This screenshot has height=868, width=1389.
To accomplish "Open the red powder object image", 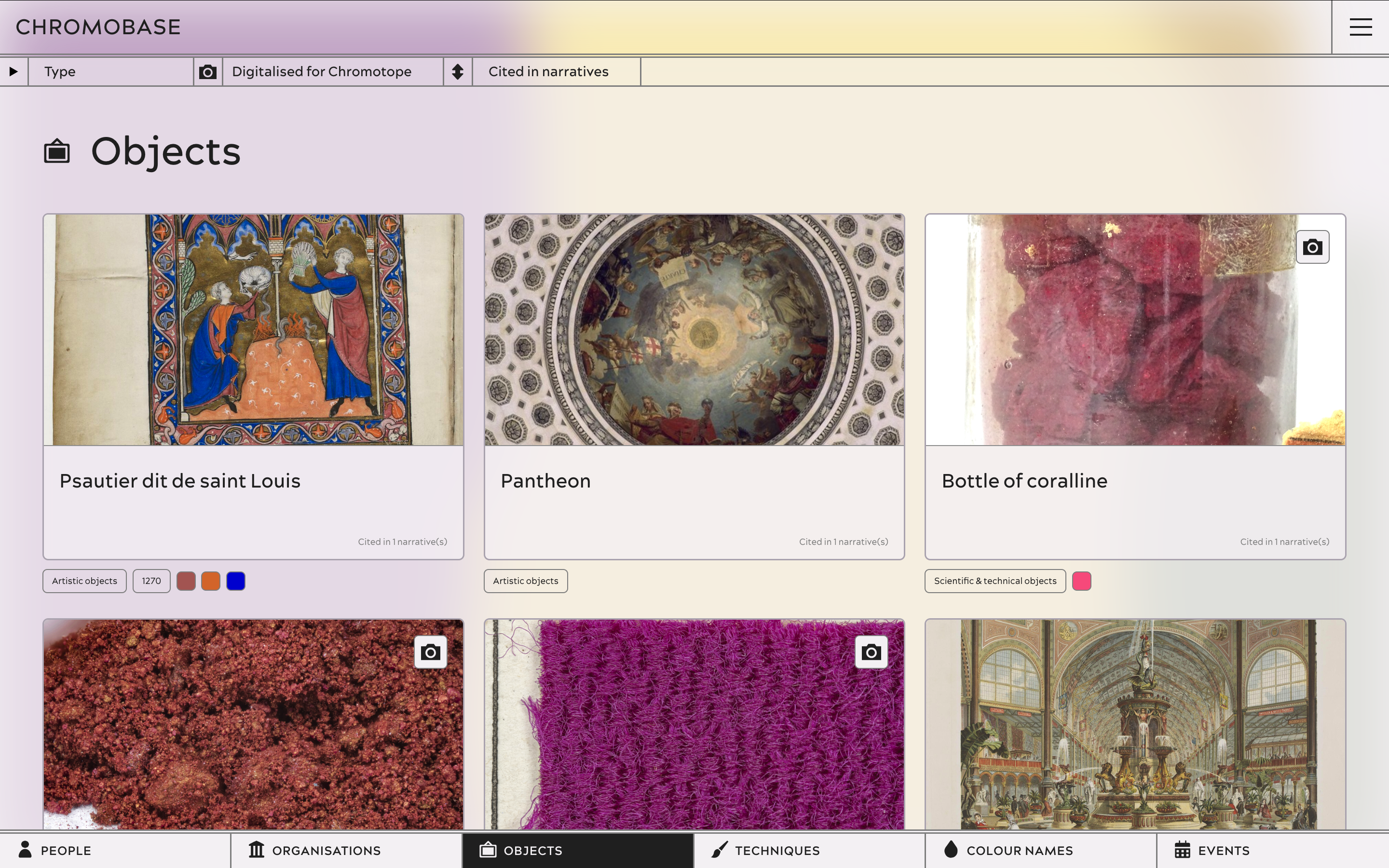I will click(253, 724).
